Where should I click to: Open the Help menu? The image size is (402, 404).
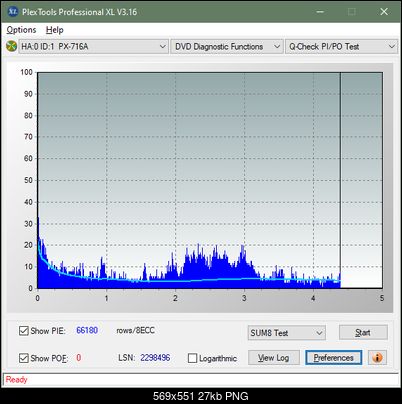tap(55, 30)
